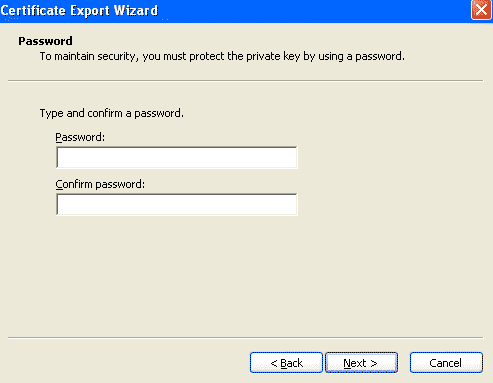Viewport: 493px width, 383px height.
Task: Proceed with the Next button
Action: pos(361,363)
